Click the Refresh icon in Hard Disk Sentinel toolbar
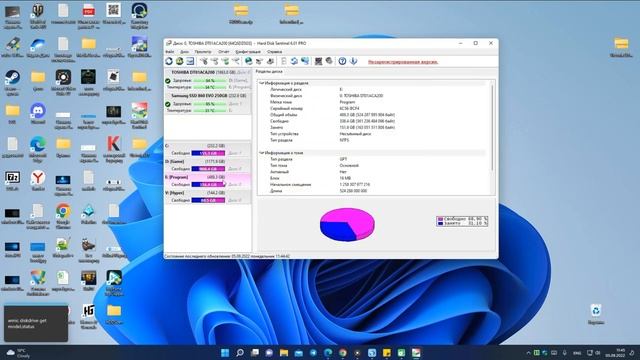 [x=169, y=61]
